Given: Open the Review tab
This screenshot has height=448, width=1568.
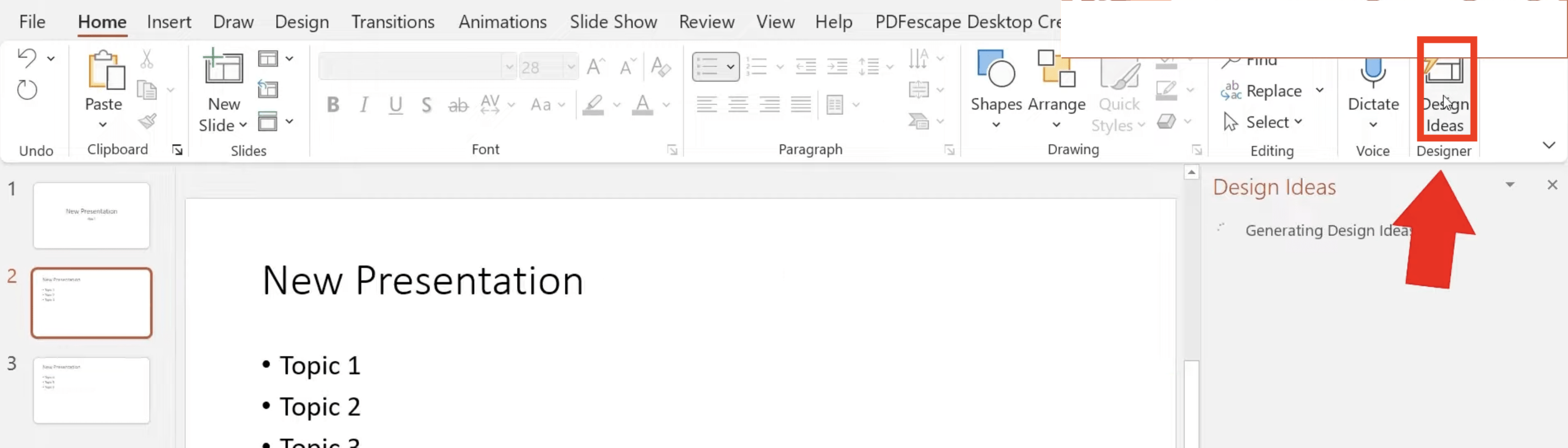Looking at the screenshot, I should coord(707,22).
